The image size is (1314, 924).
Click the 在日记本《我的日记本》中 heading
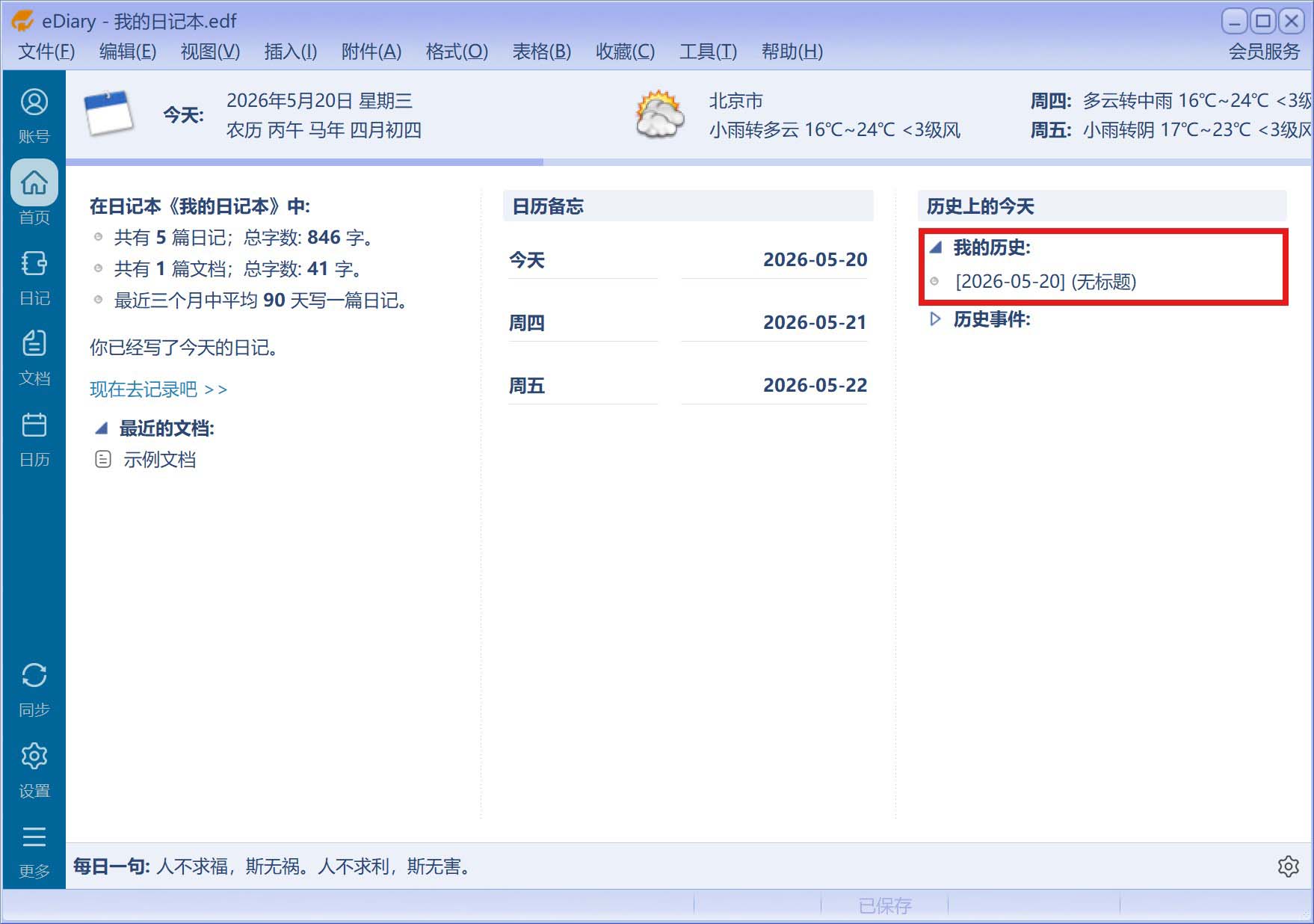200,206
